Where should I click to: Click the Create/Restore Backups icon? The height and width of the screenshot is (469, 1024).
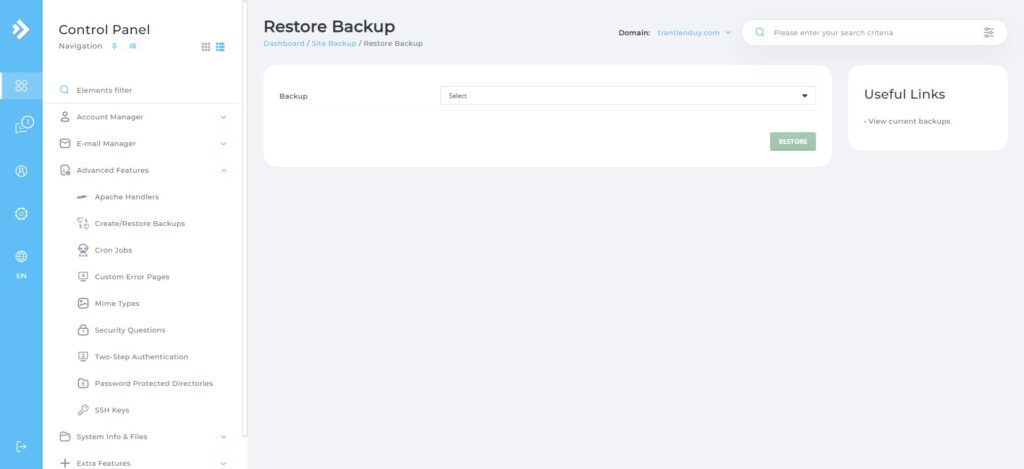(83, 223)
